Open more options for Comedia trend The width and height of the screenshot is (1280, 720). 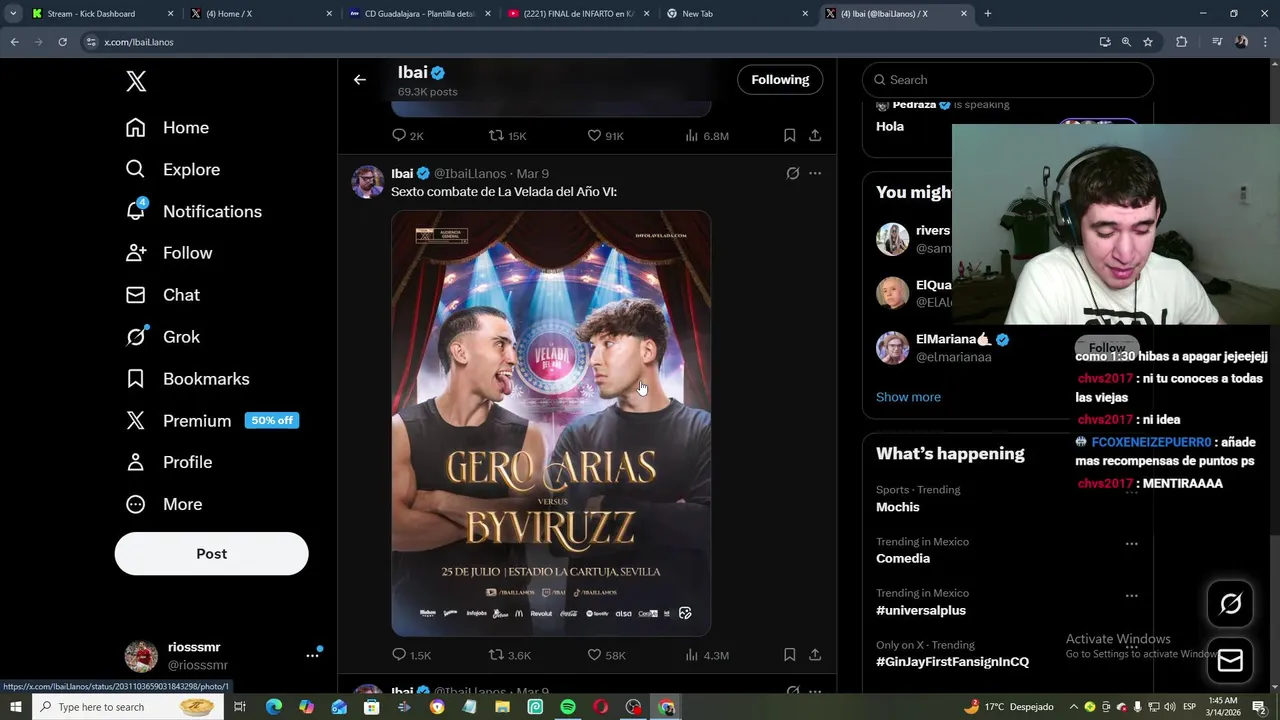tap(1132, 544)
